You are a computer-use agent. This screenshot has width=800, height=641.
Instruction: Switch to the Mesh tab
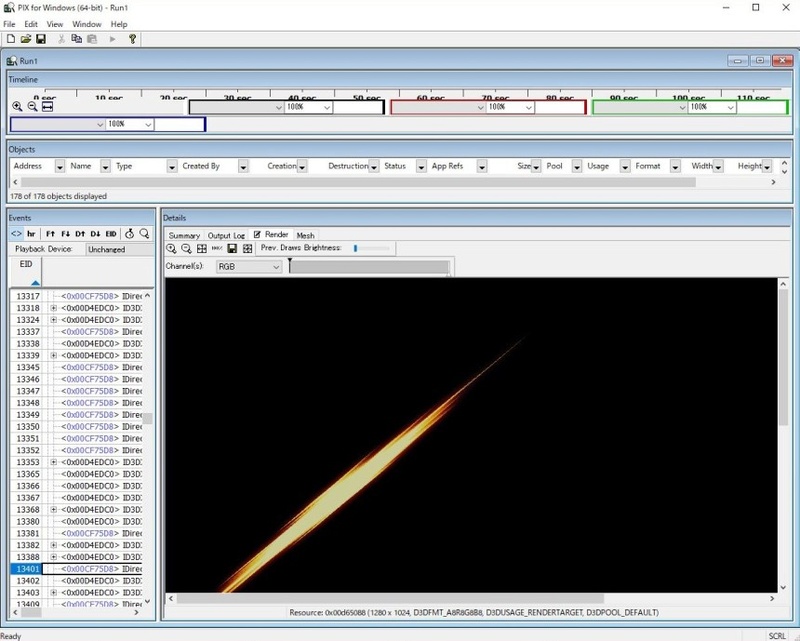coord(305,235)
